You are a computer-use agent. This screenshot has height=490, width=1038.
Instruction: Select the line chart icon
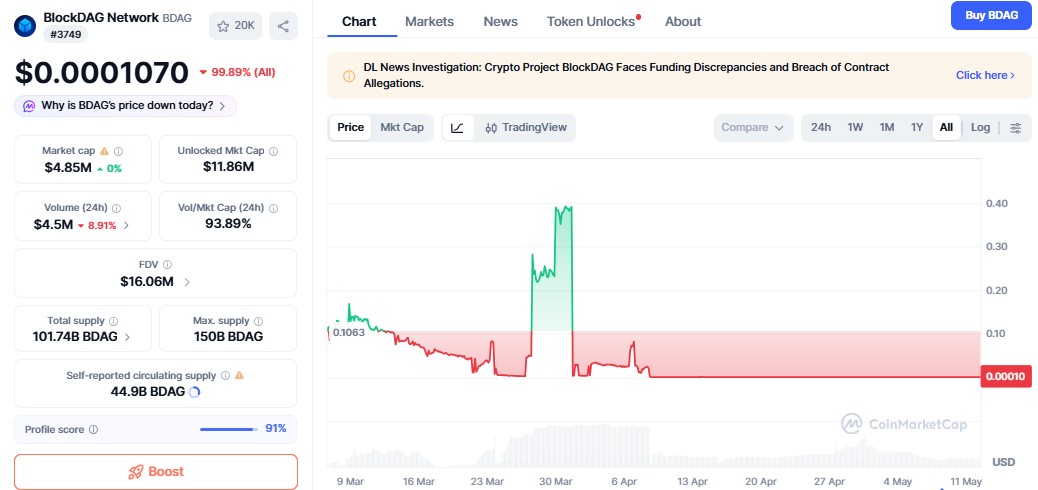(x=457, y=128)
